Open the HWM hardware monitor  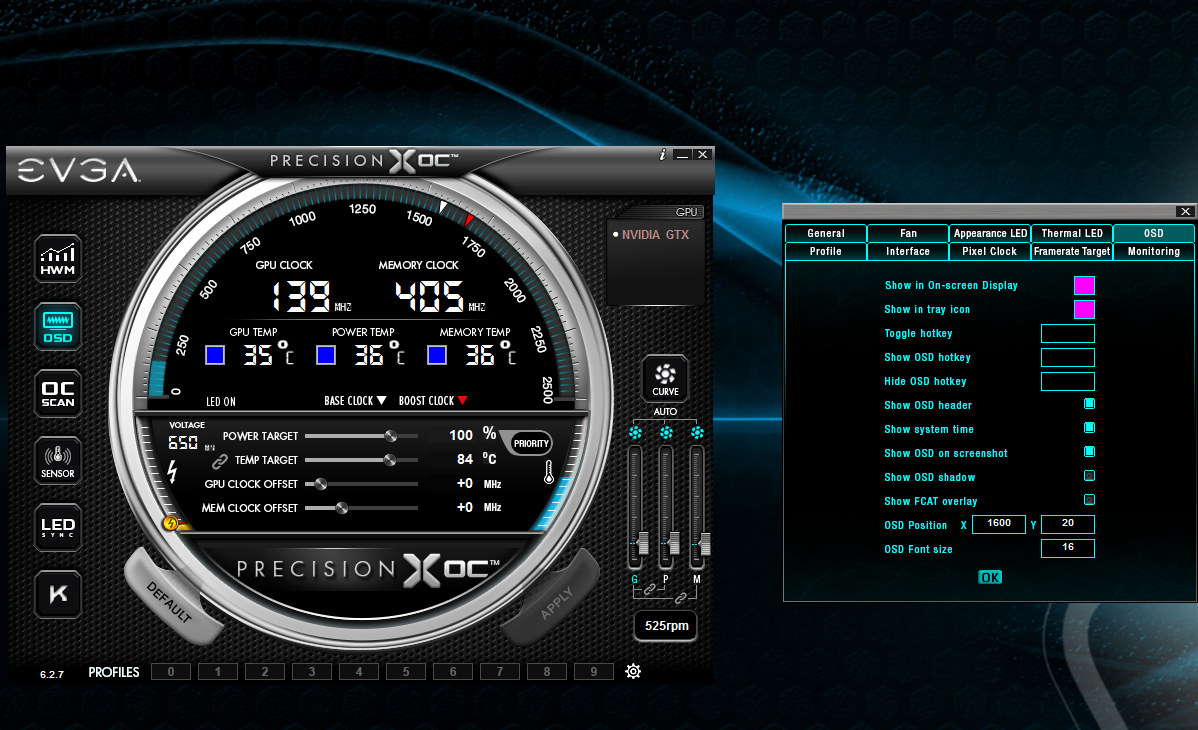(x=57, y=259)
